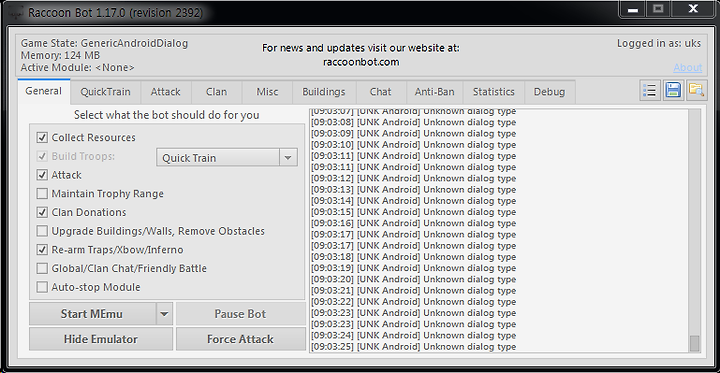Screen dimensions: 720x373
Task: Click the Force Attack button
Action: point(241,339)
